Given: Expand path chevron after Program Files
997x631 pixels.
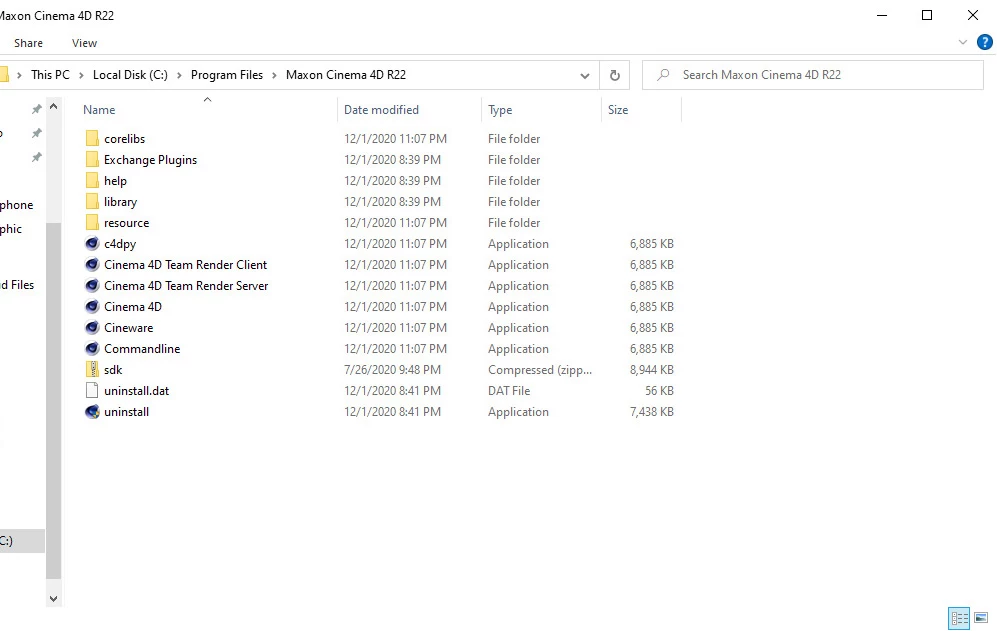Looking at the screenshot, I should tap(274, 76).
